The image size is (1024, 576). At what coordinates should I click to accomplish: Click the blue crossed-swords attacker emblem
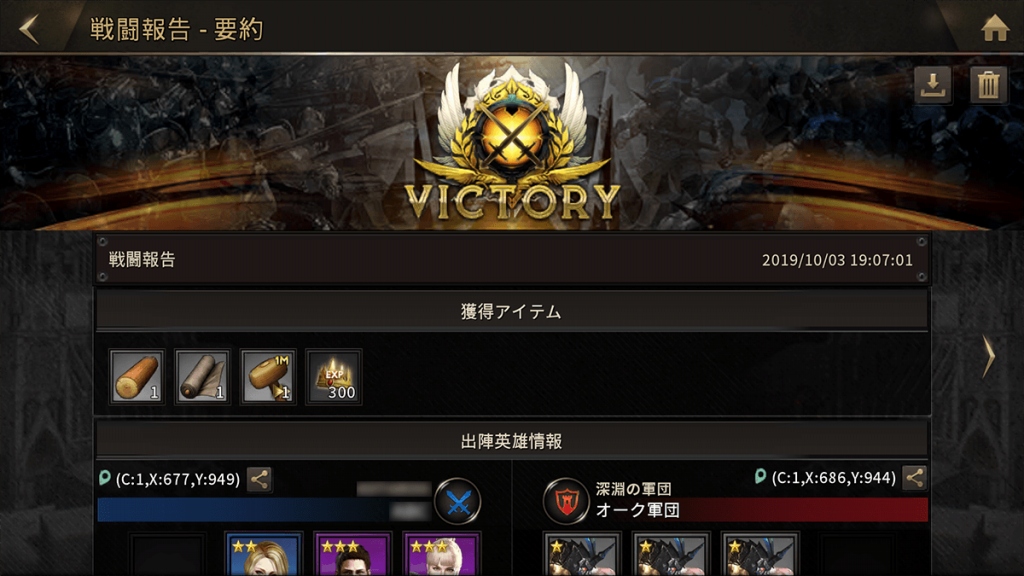pos(458,502)
